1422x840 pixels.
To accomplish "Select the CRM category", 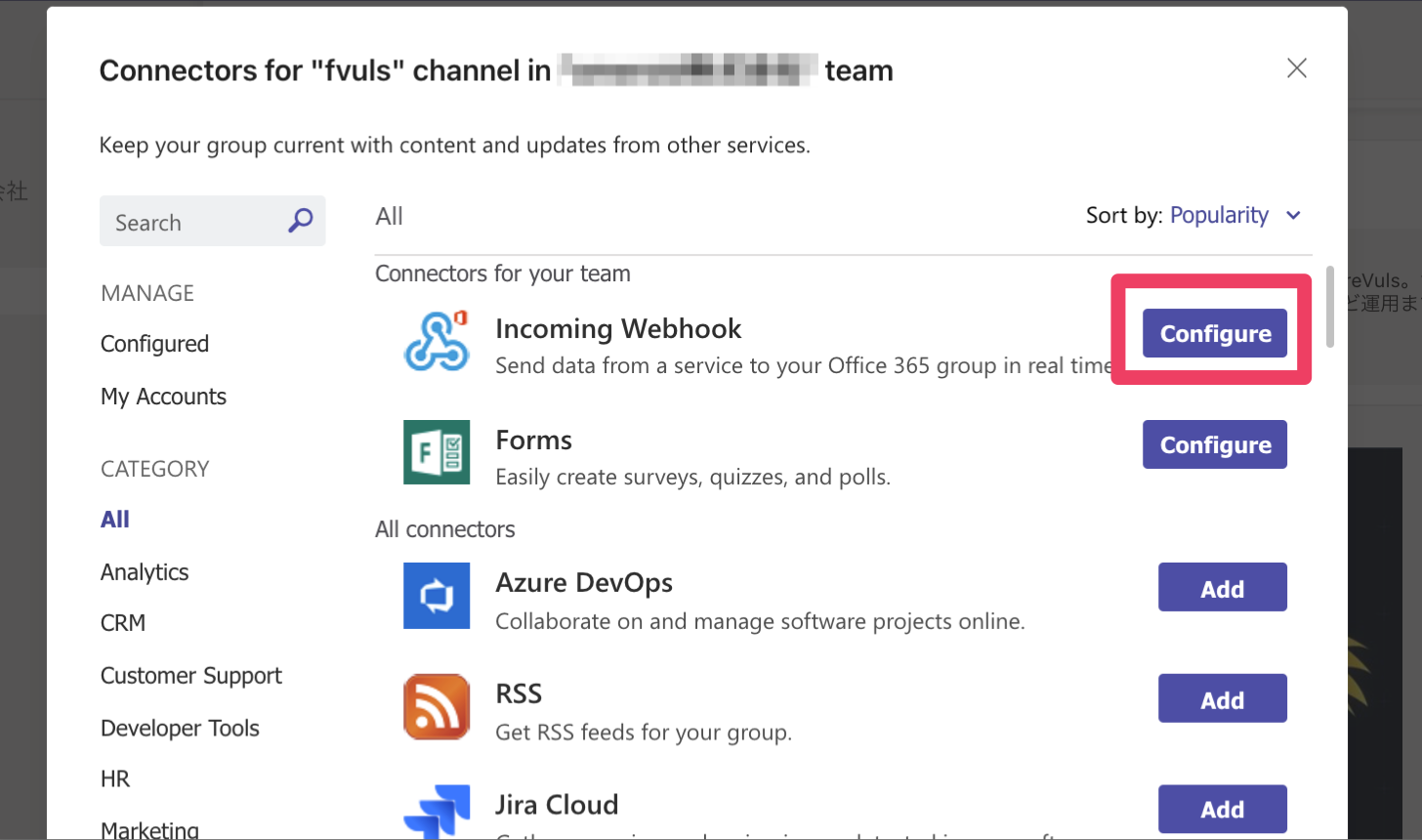I will (x=123, y=623).
